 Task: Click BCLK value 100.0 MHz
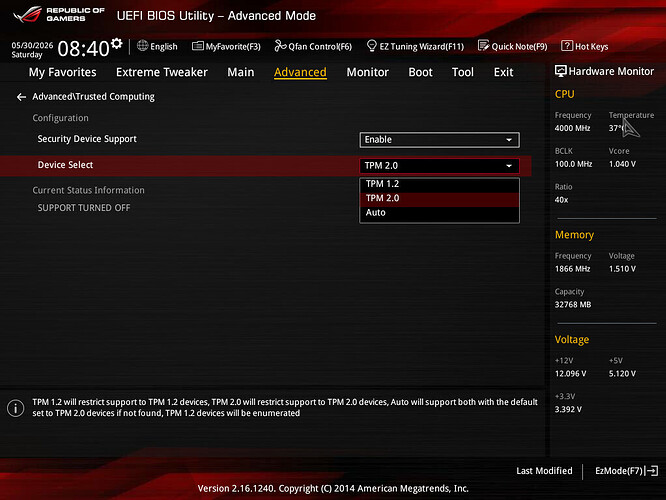pos(573,164)
